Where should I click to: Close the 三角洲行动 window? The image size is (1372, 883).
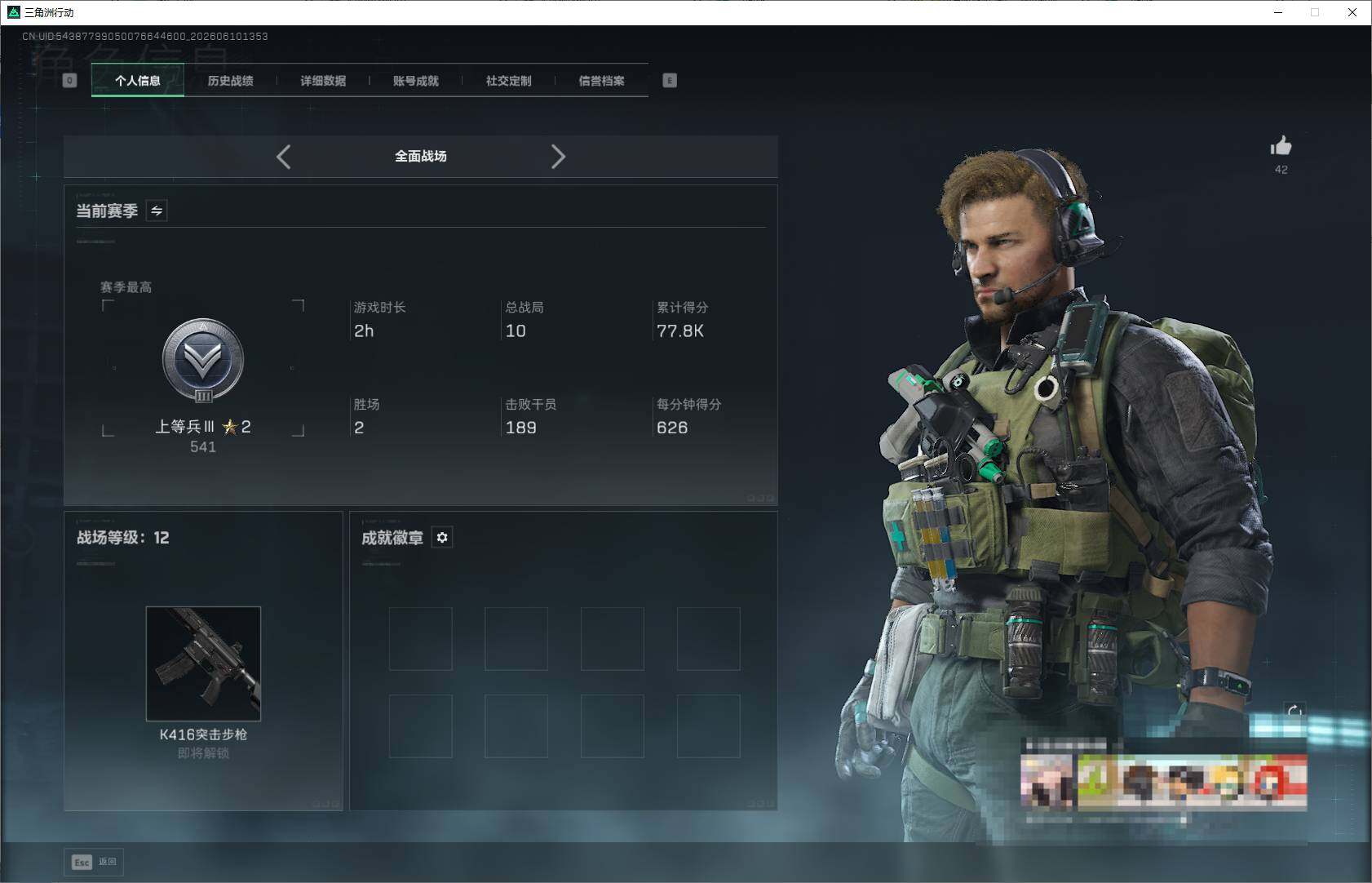[x=1352, y=12]
